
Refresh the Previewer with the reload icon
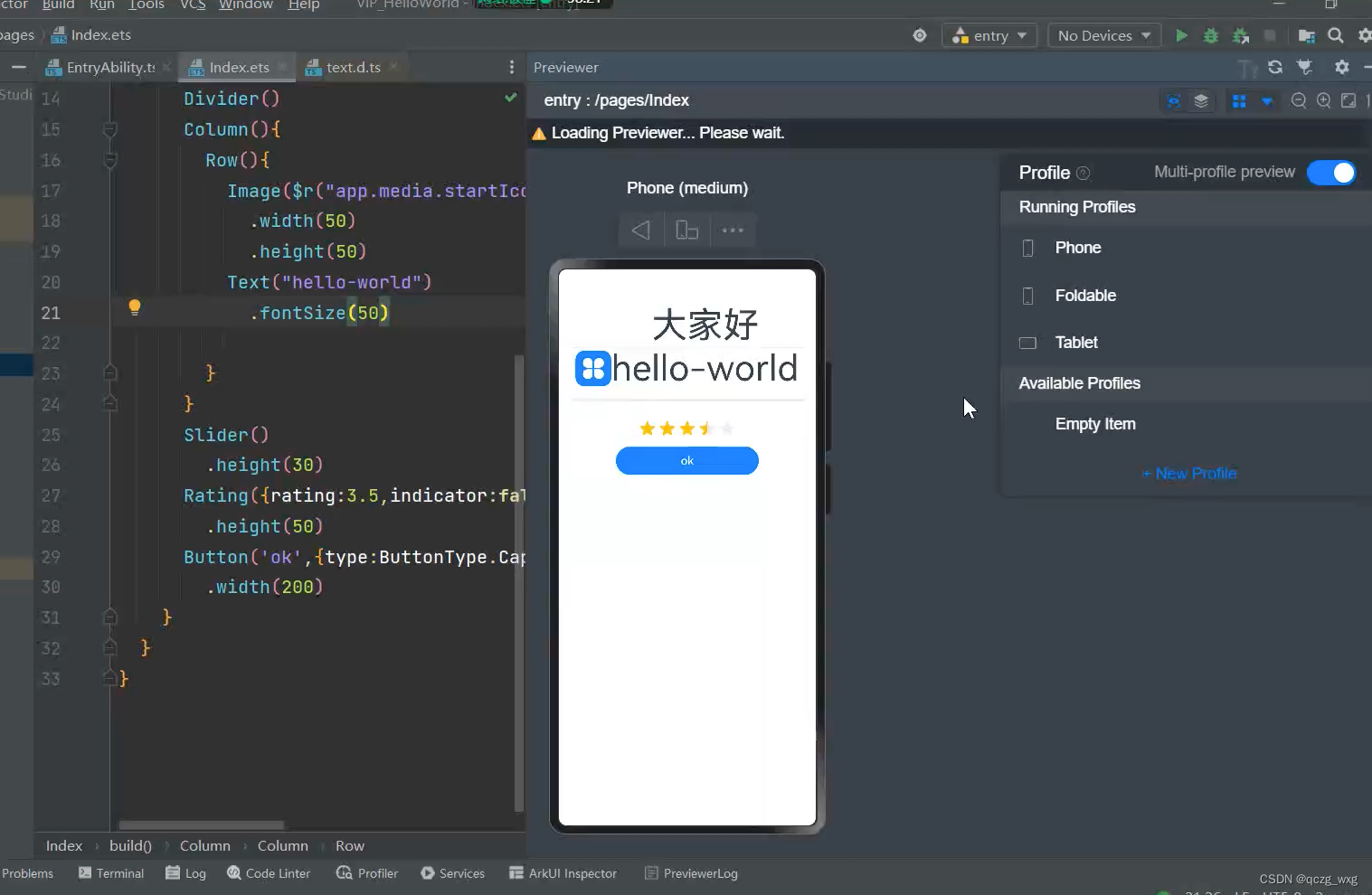1275,67
